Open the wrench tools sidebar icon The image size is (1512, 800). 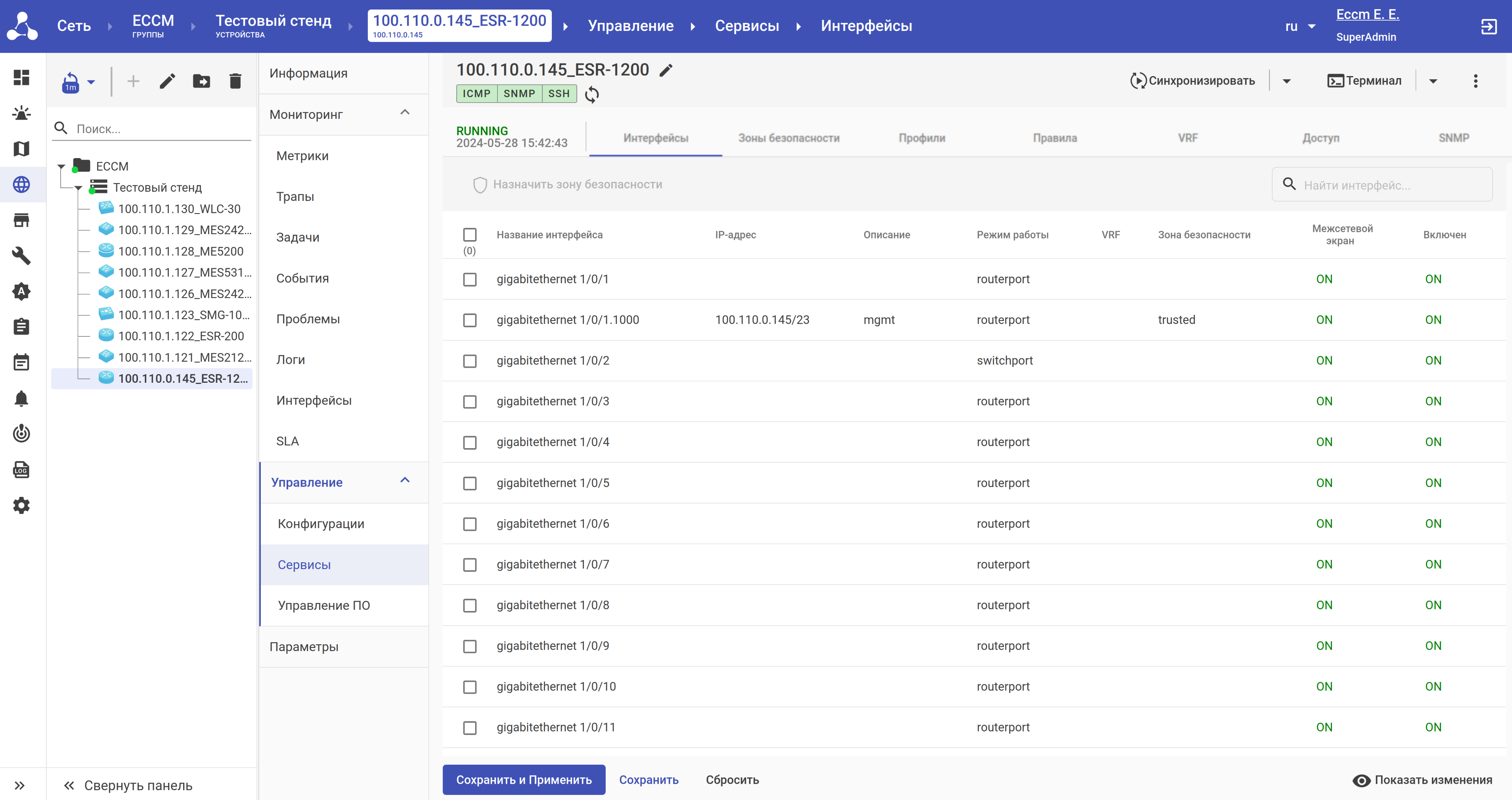(22, 256)
